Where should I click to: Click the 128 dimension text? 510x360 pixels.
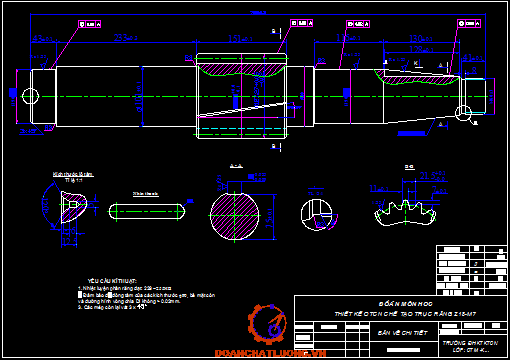pyautogui.click(x=421, y=49)
